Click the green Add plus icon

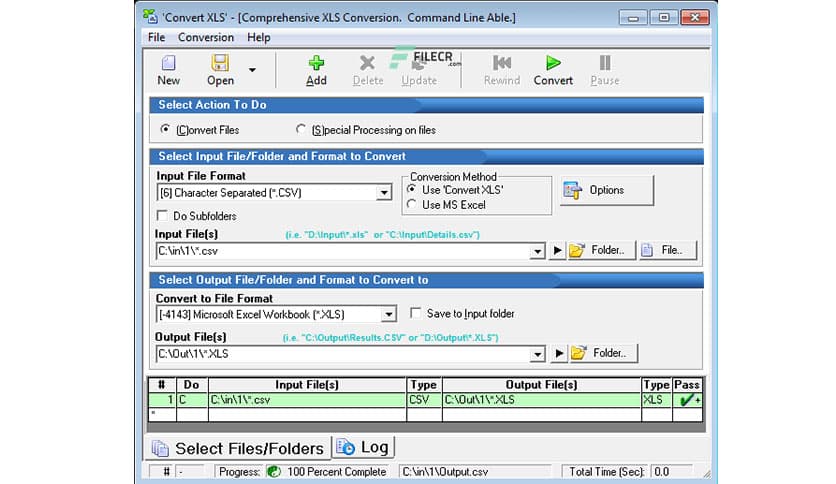[x=316, y=63]
